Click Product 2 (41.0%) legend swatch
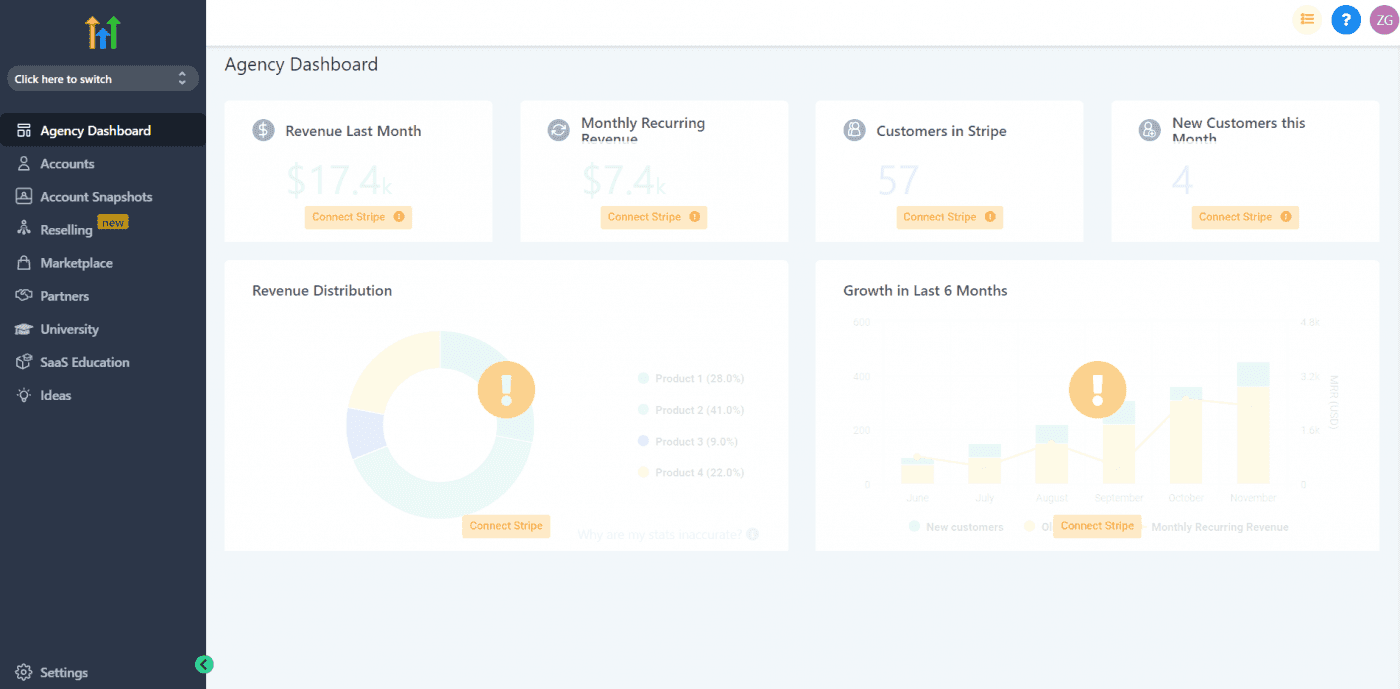Viewport: 1400px width, 689px height. tap(643, 410)
